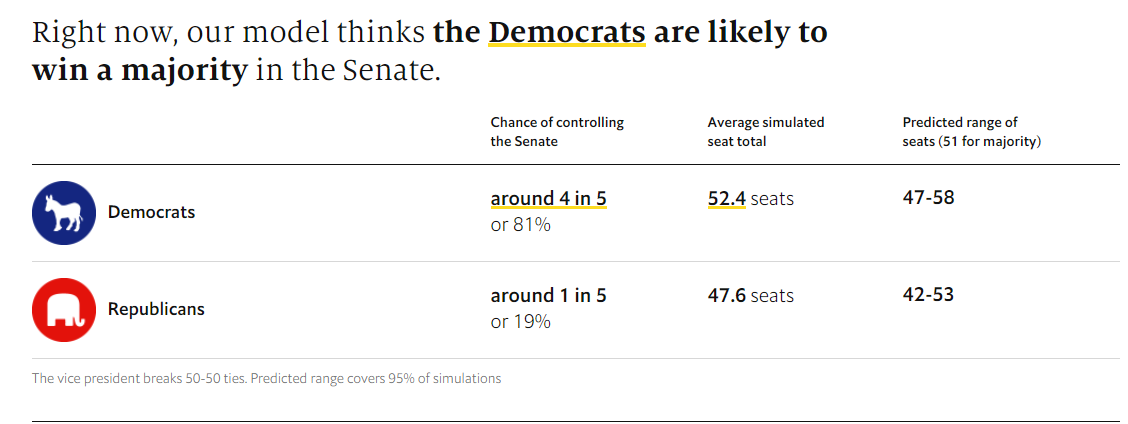
Task: Click 'win a majority' bold headline text
Action: tap(139, 72)
